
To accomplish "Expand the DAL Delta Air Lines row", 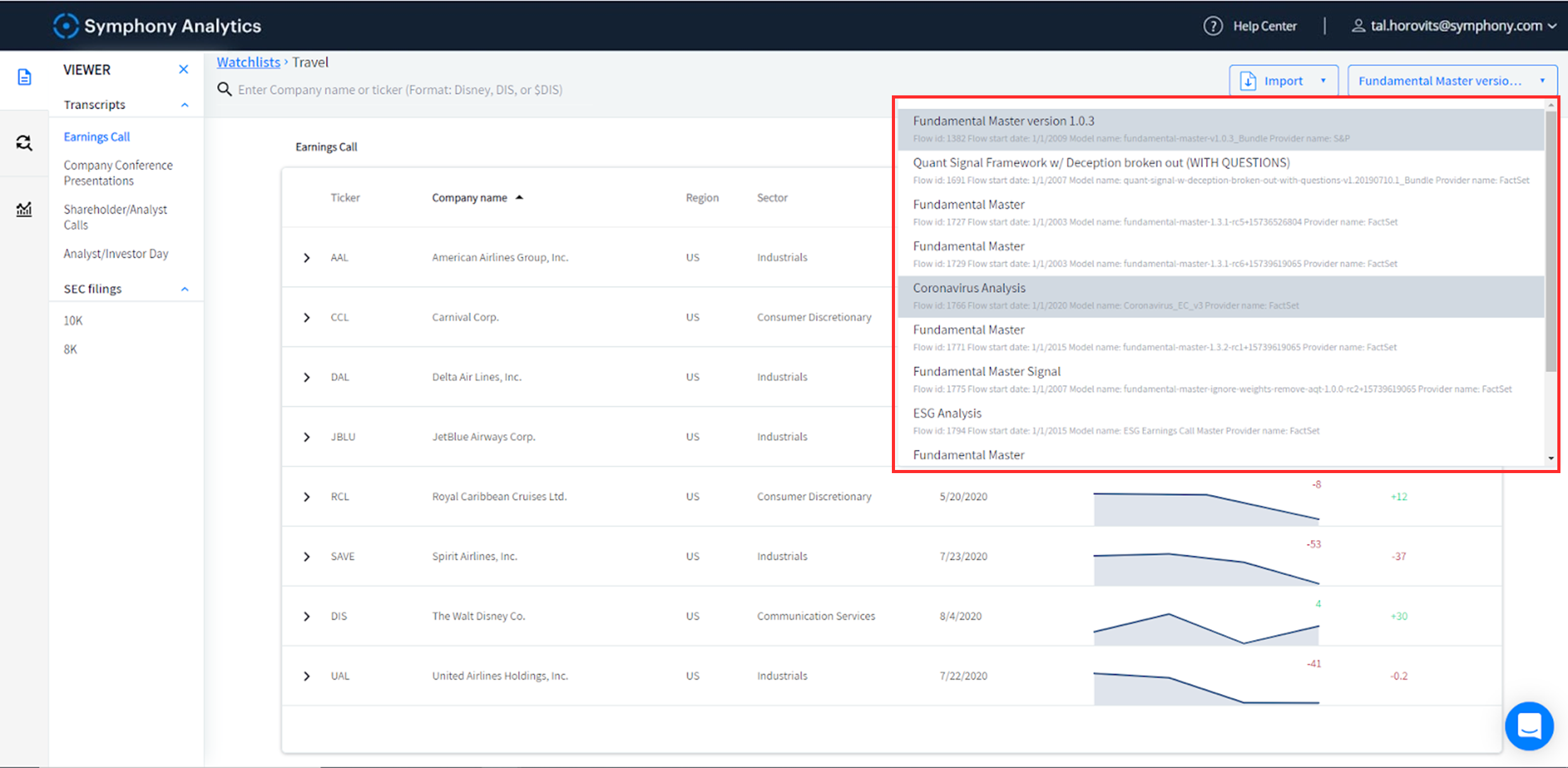I will [x=307, y=377].
